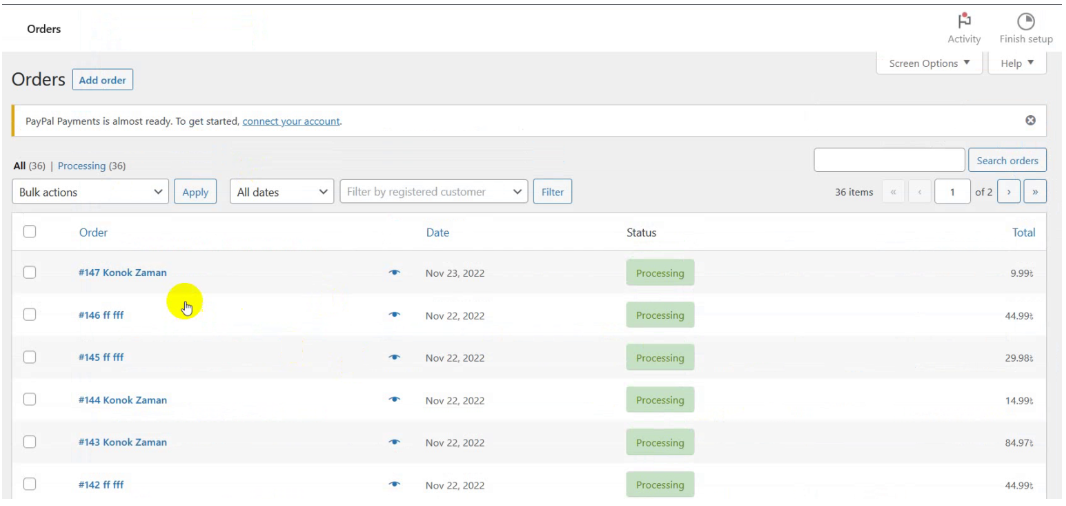Click Apply for bulk actions
Viewport: 1066px width, 506px height.
click(195, 192)
